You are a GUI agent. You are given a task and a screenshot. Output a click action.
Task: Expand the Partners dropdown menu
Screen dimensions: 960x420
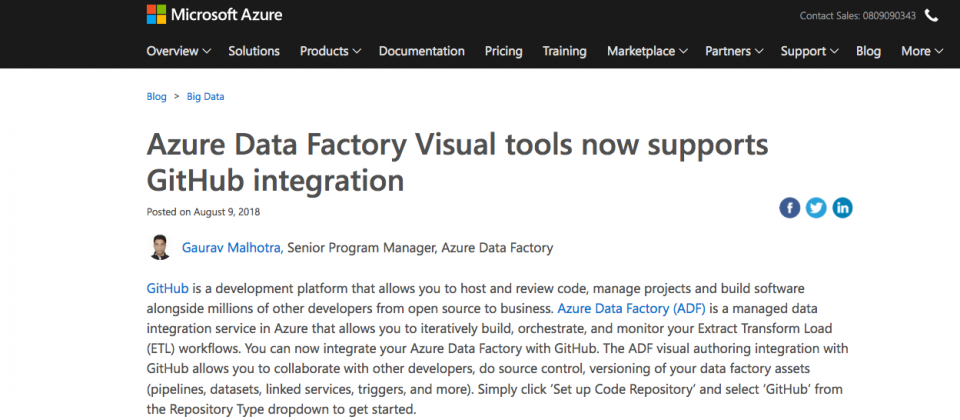tap(734, 51)
